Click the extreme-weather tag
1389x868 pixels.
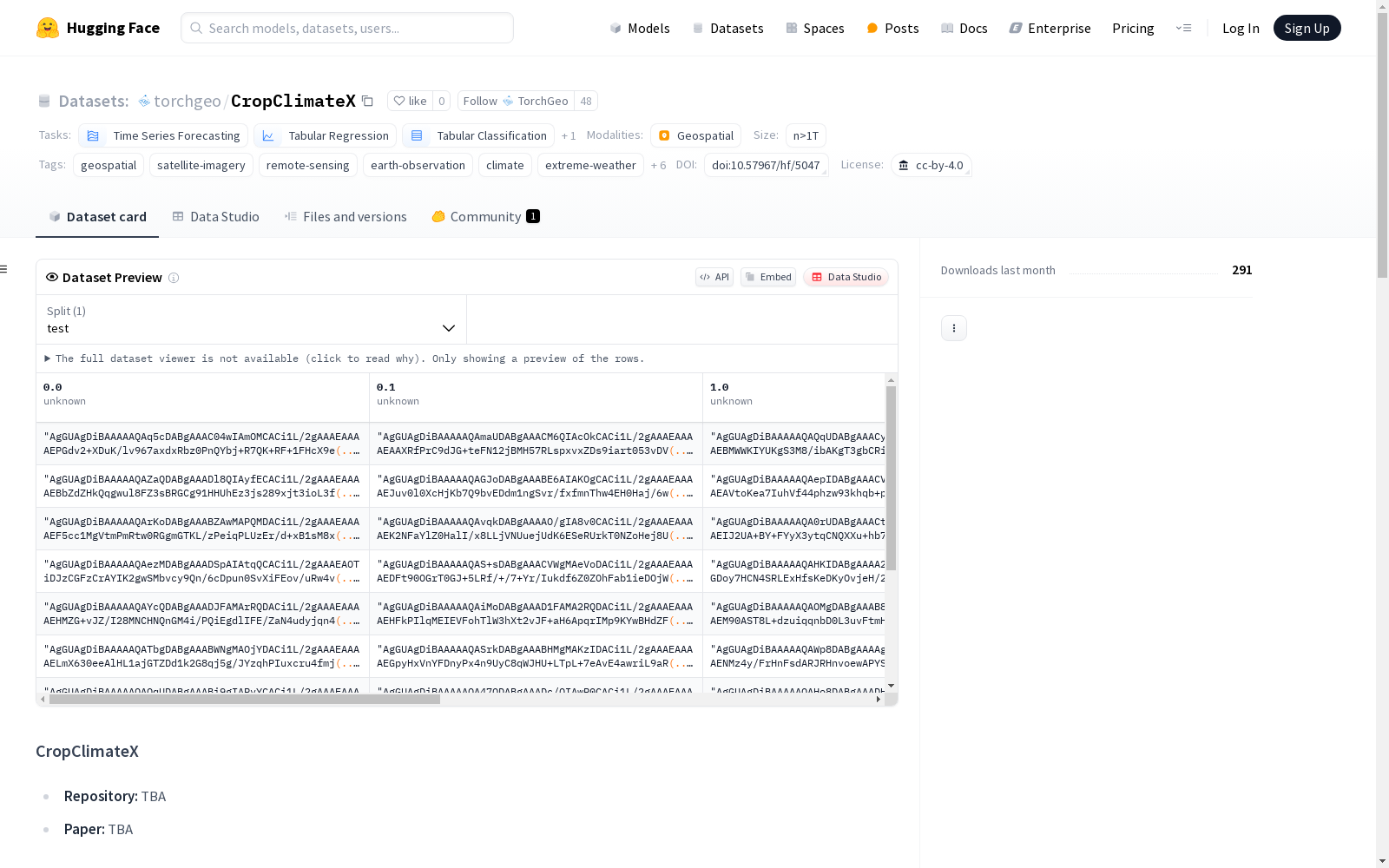pyautogui.click(x=590, y=165)
